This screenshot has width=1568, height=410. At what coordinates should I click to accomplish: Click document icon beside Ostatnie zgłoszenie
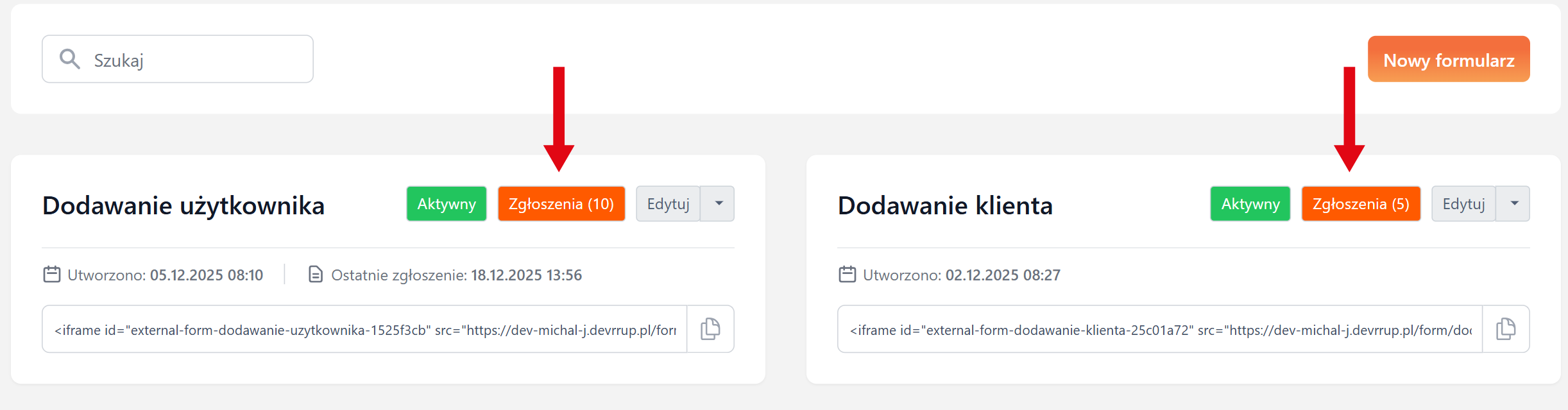coord(316,275)
